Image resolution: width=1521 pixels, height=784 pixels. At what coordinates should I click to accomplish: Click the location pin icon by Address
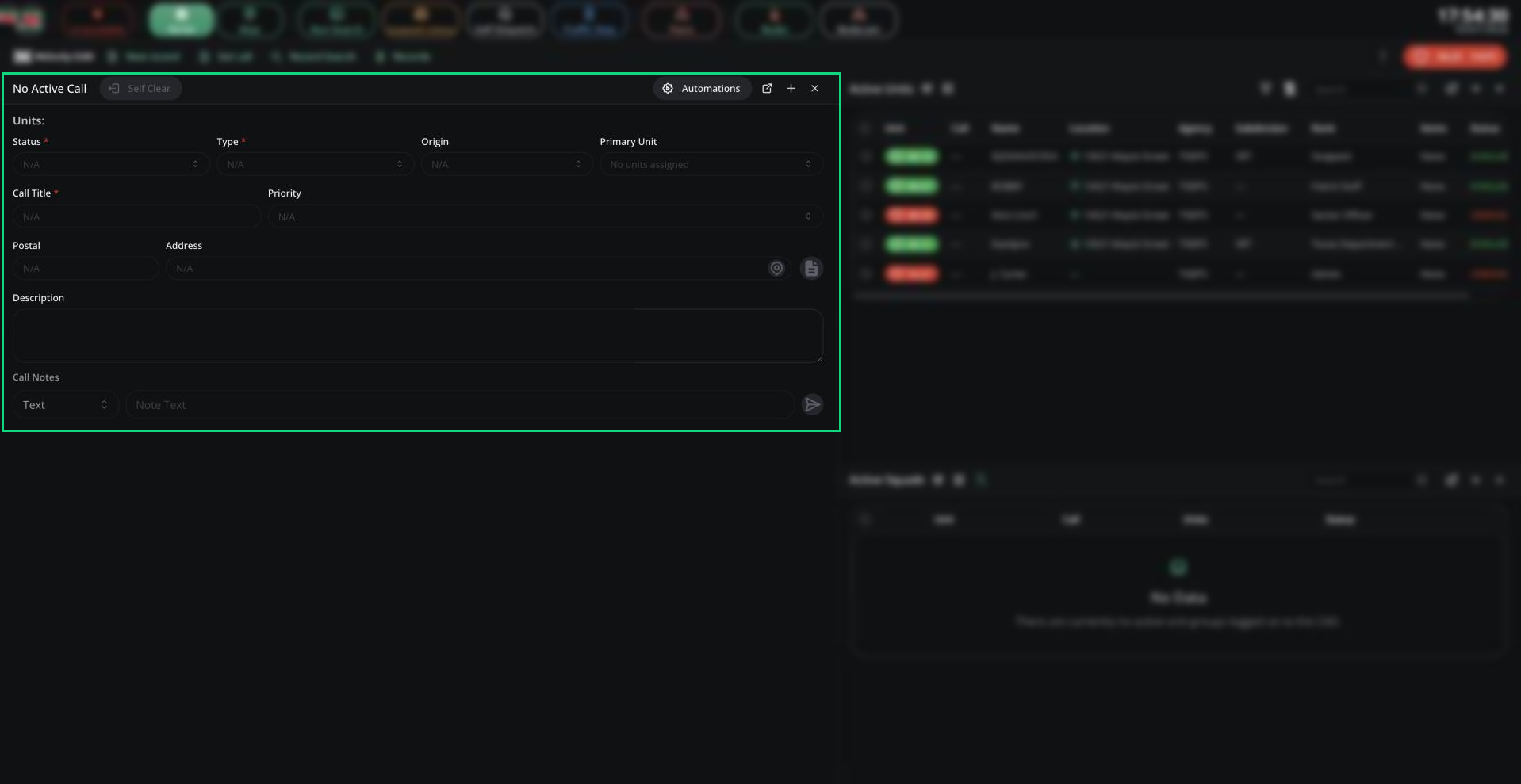776,269
